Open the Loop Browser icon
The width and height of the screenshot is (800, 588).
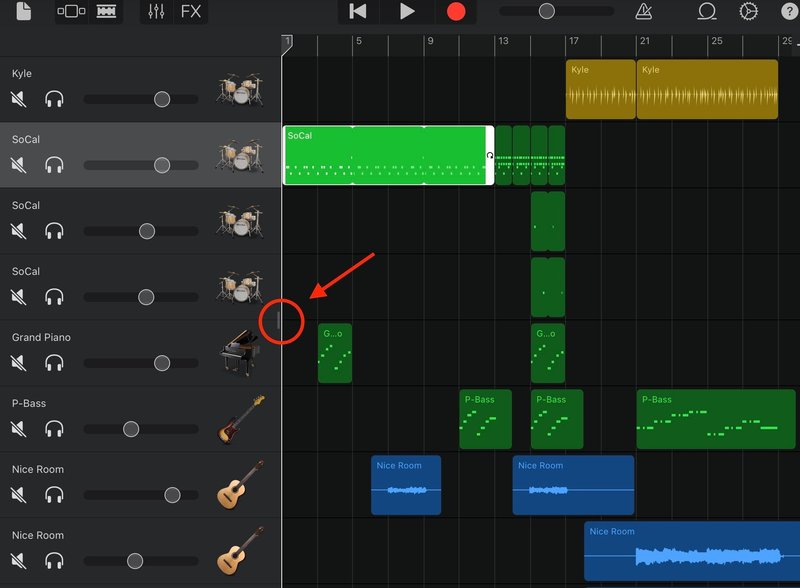(707, 11)
